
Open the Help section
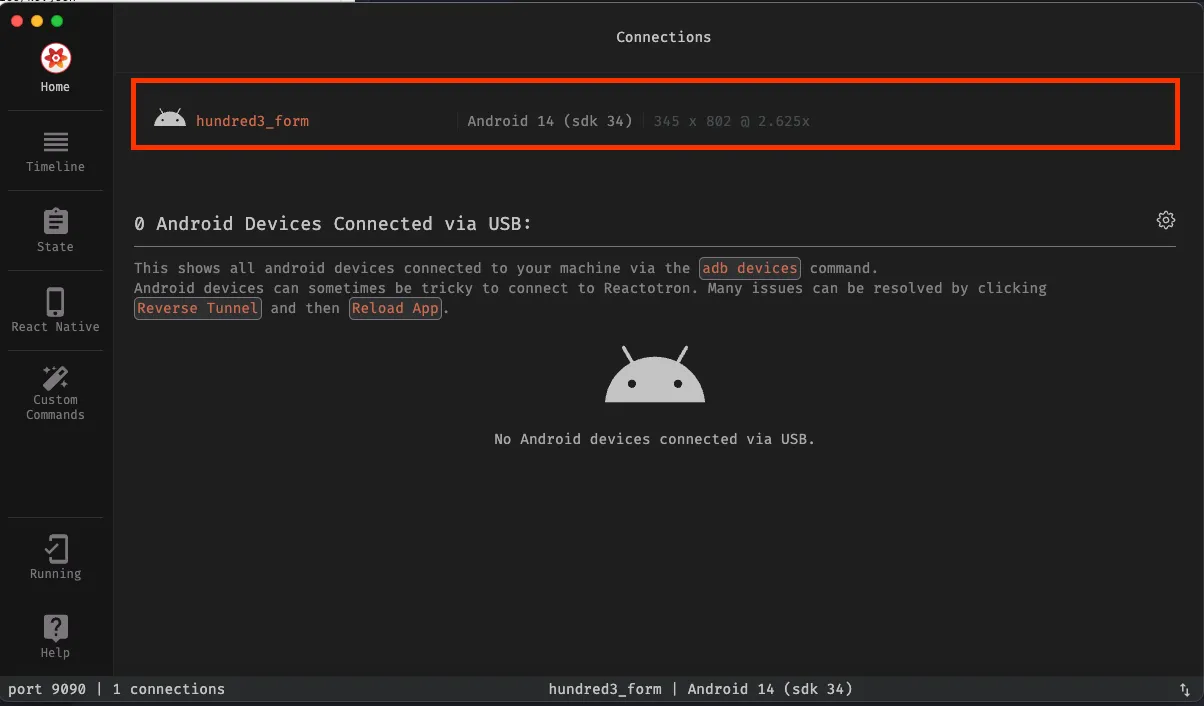pos(56,637)
